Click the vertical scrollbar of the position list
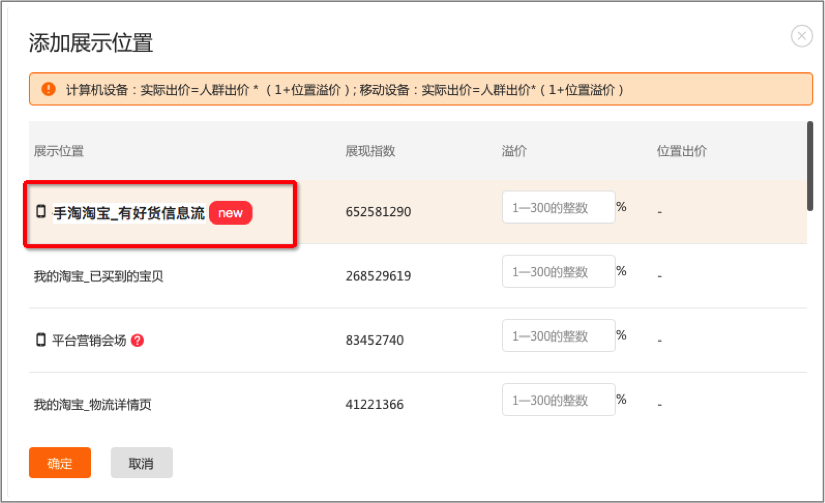Screen dimensions: 825x503 click(x=810, y=166)
